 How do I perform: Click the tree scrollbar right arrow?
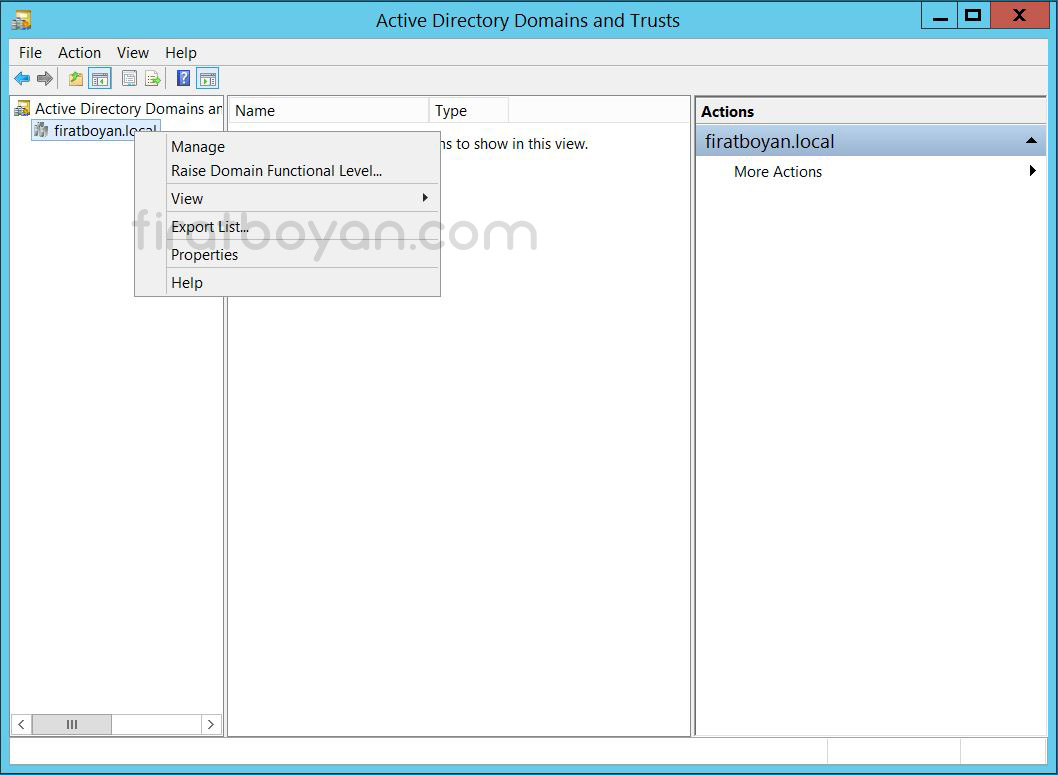(x=211, y=724)
